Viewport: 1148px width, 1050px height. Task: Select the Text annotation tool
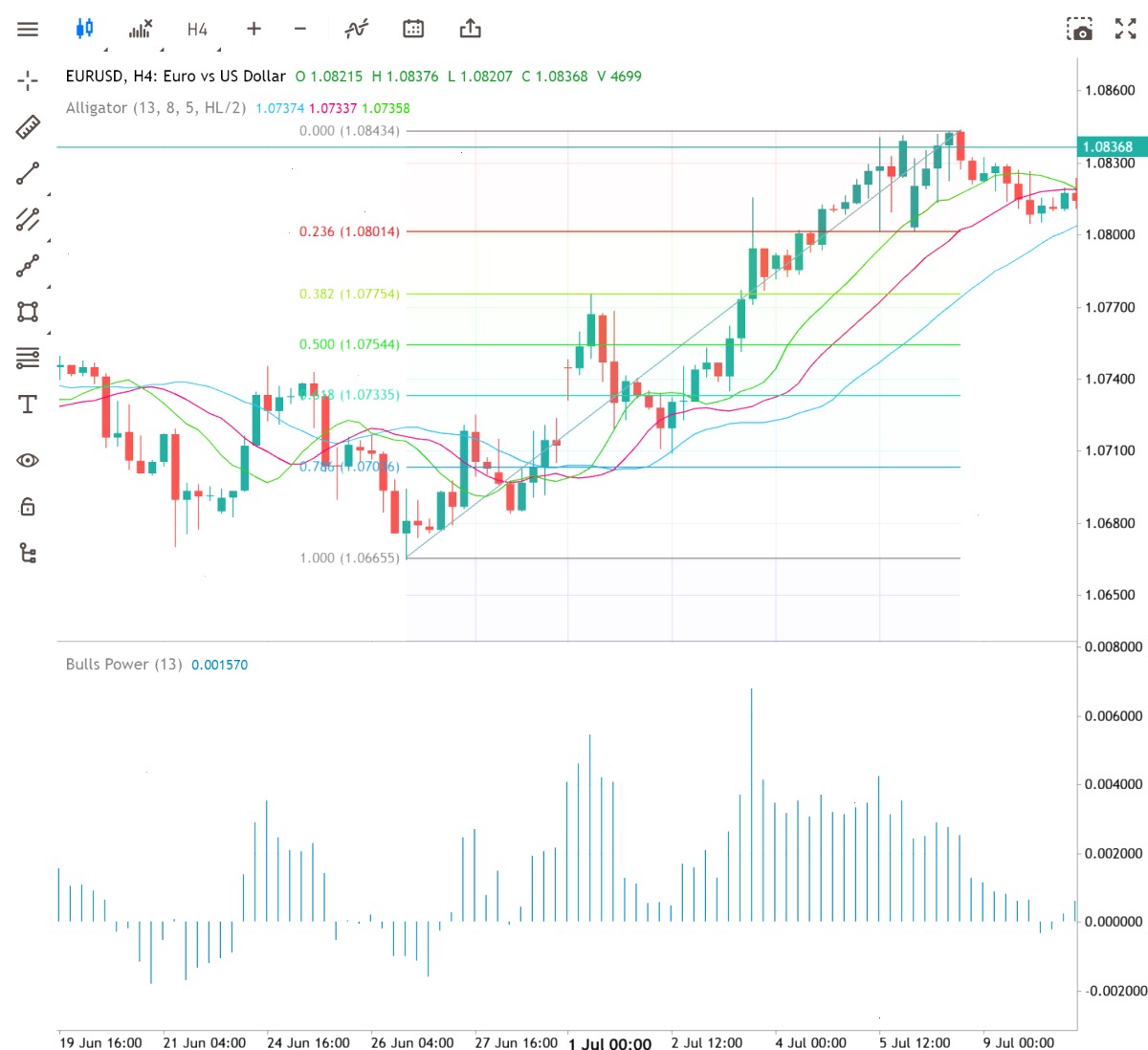coord(28,405)
